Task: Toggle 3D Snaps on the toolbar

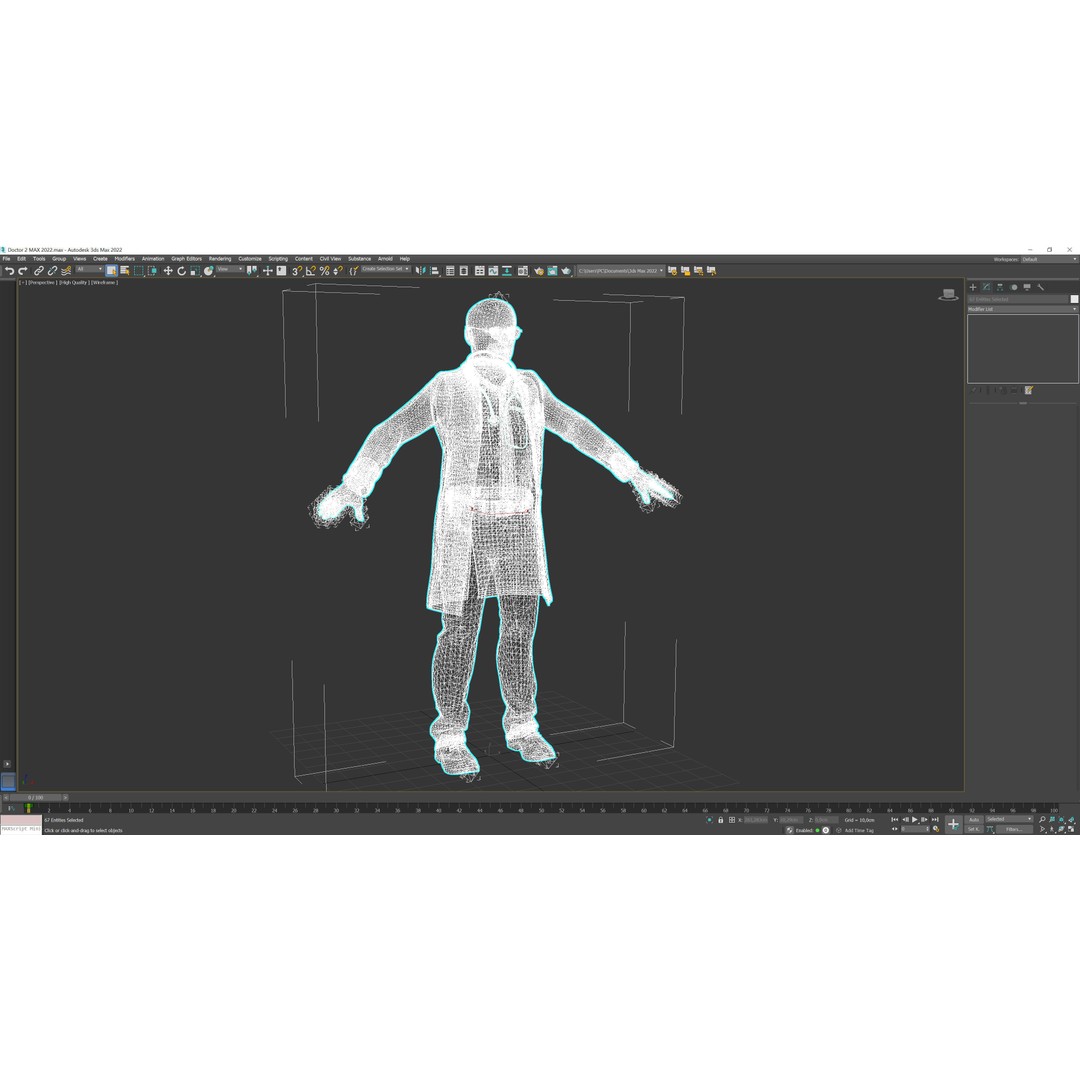Action: click(297, 271)
